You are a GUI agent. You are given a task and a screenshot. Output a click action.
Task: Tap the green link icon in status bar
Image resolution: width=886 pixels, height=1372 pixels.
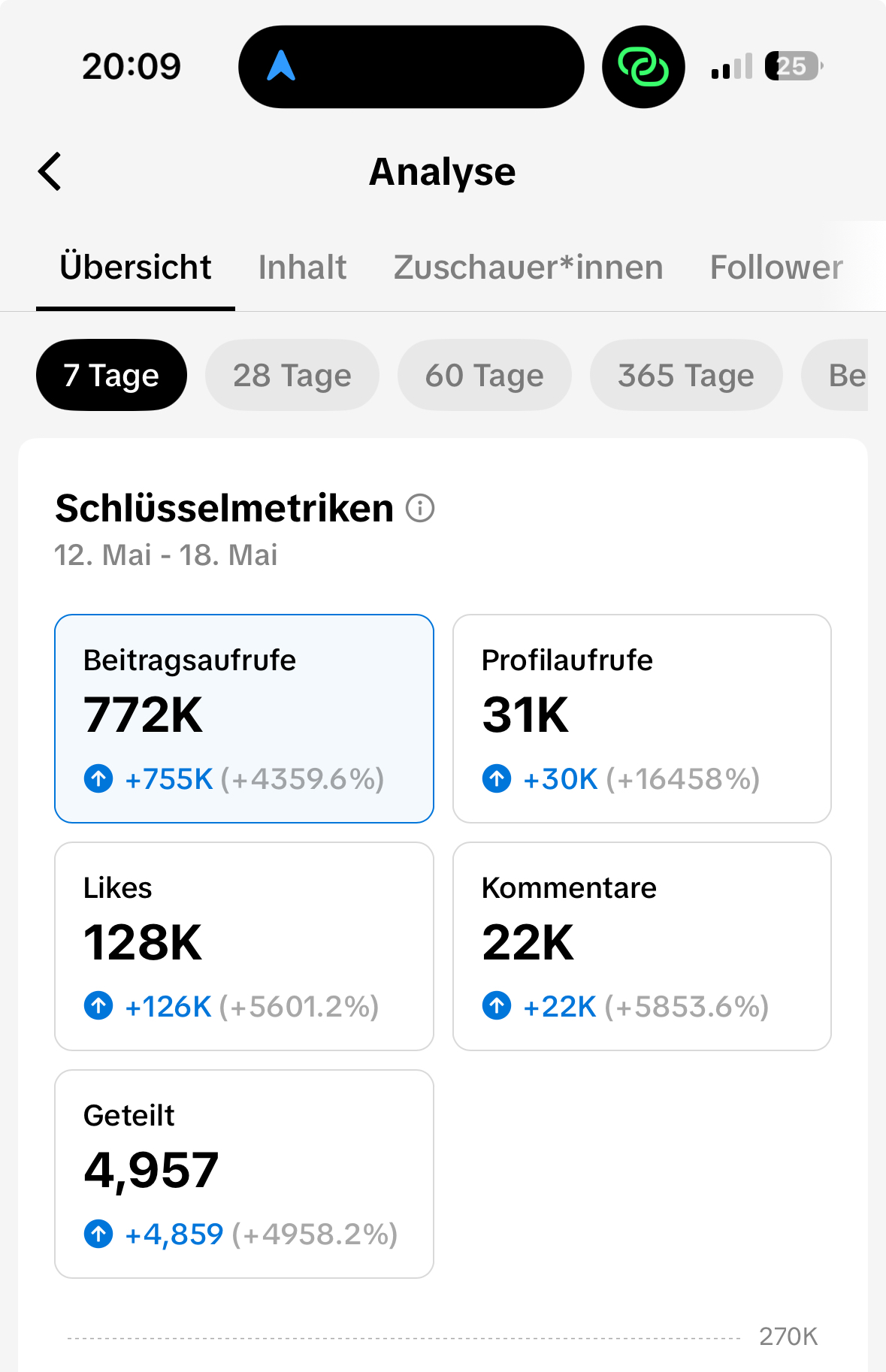click(x=643, y=67)
